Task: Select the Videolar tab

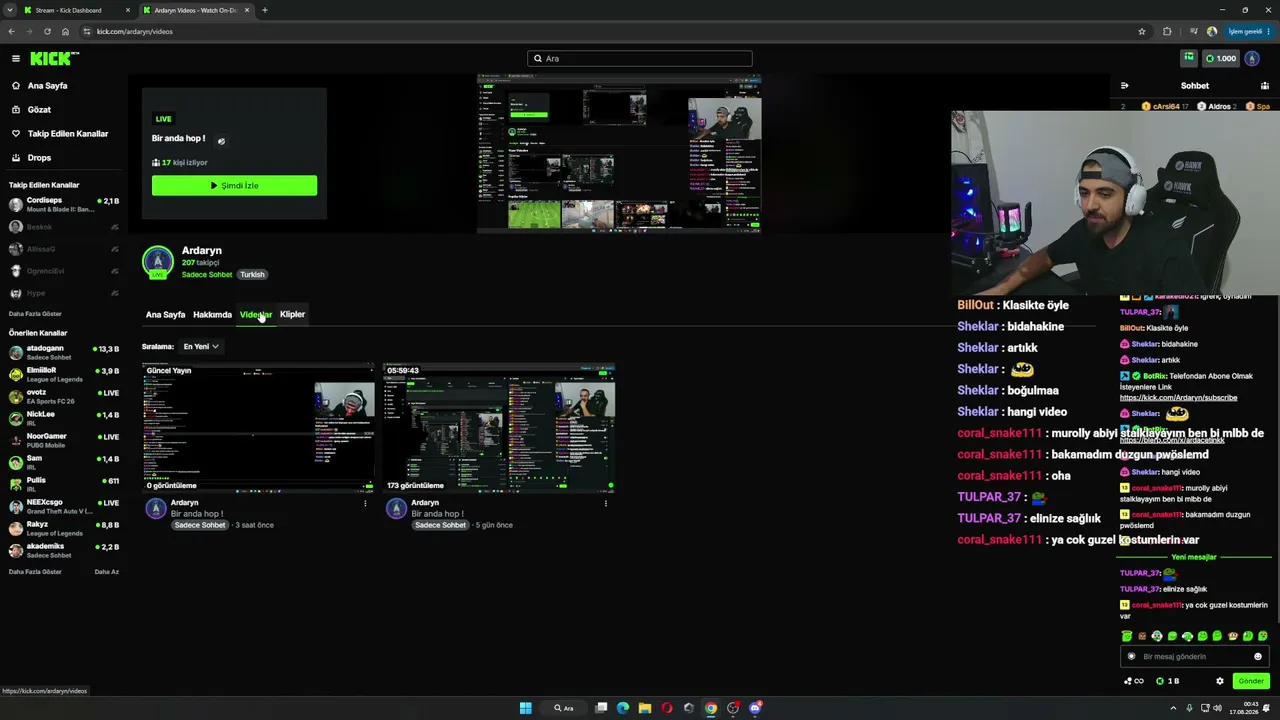Action: click(x=255, y=315)
